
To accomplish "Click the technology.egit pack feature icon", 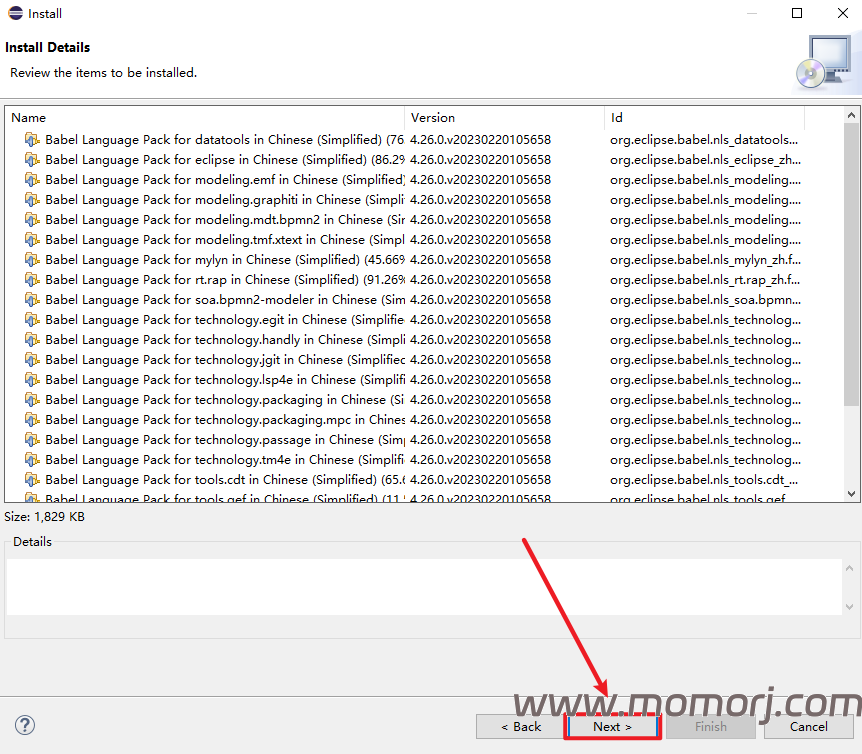I will (32, 320).
